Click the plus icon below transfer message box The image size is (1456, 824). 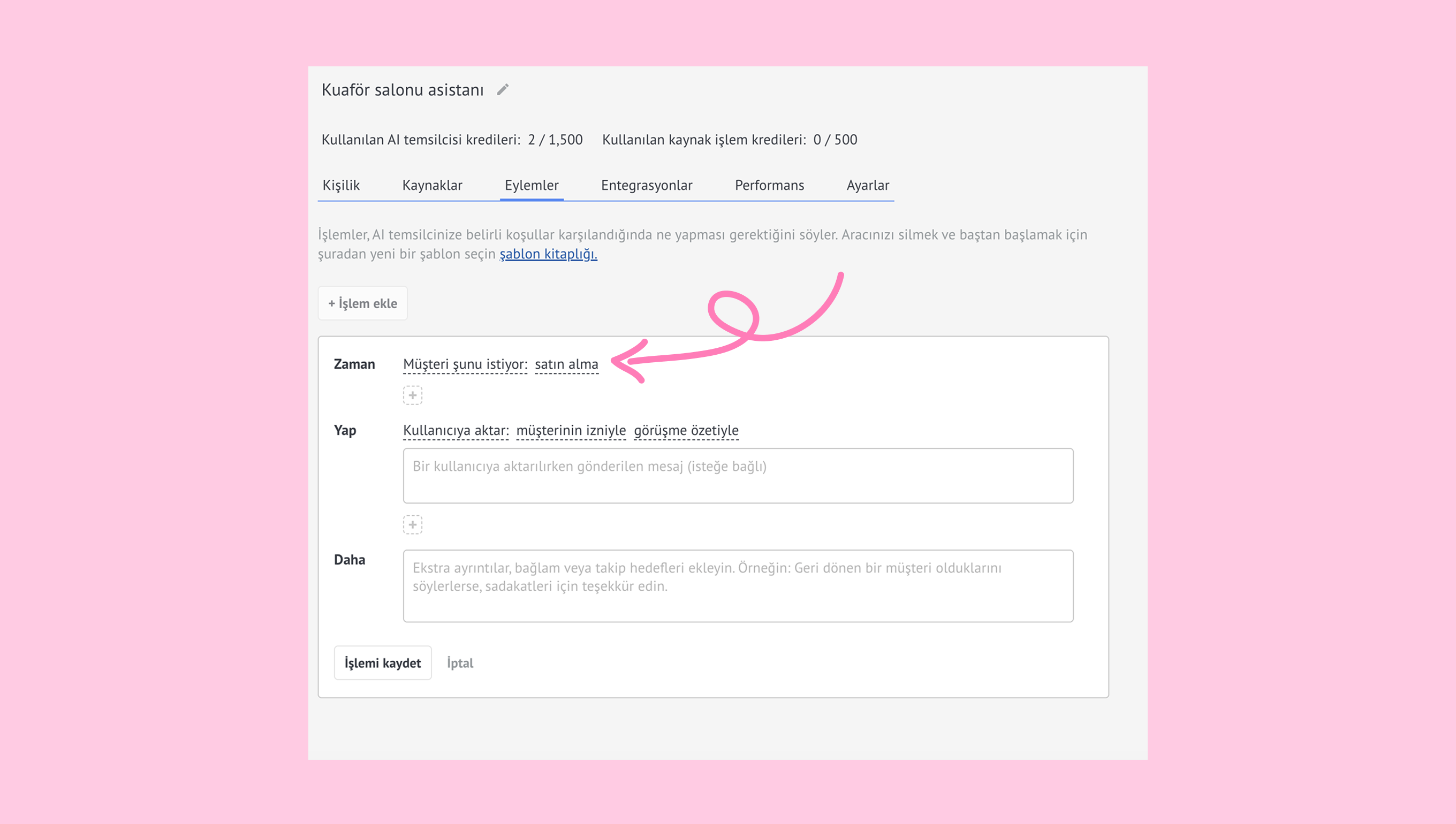click(x=413, y=524)
